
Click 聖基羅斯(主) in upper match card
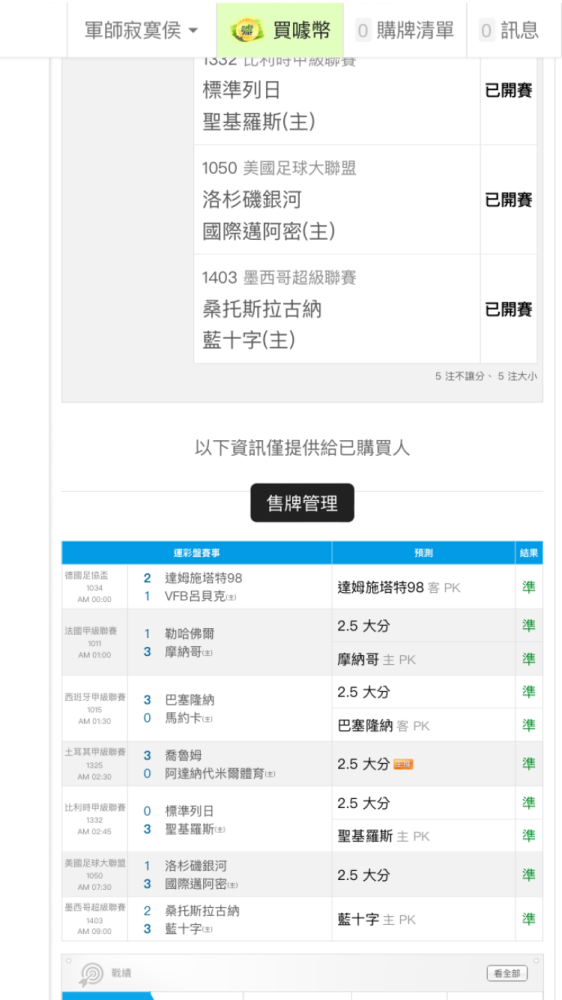[x=258, y=122]
